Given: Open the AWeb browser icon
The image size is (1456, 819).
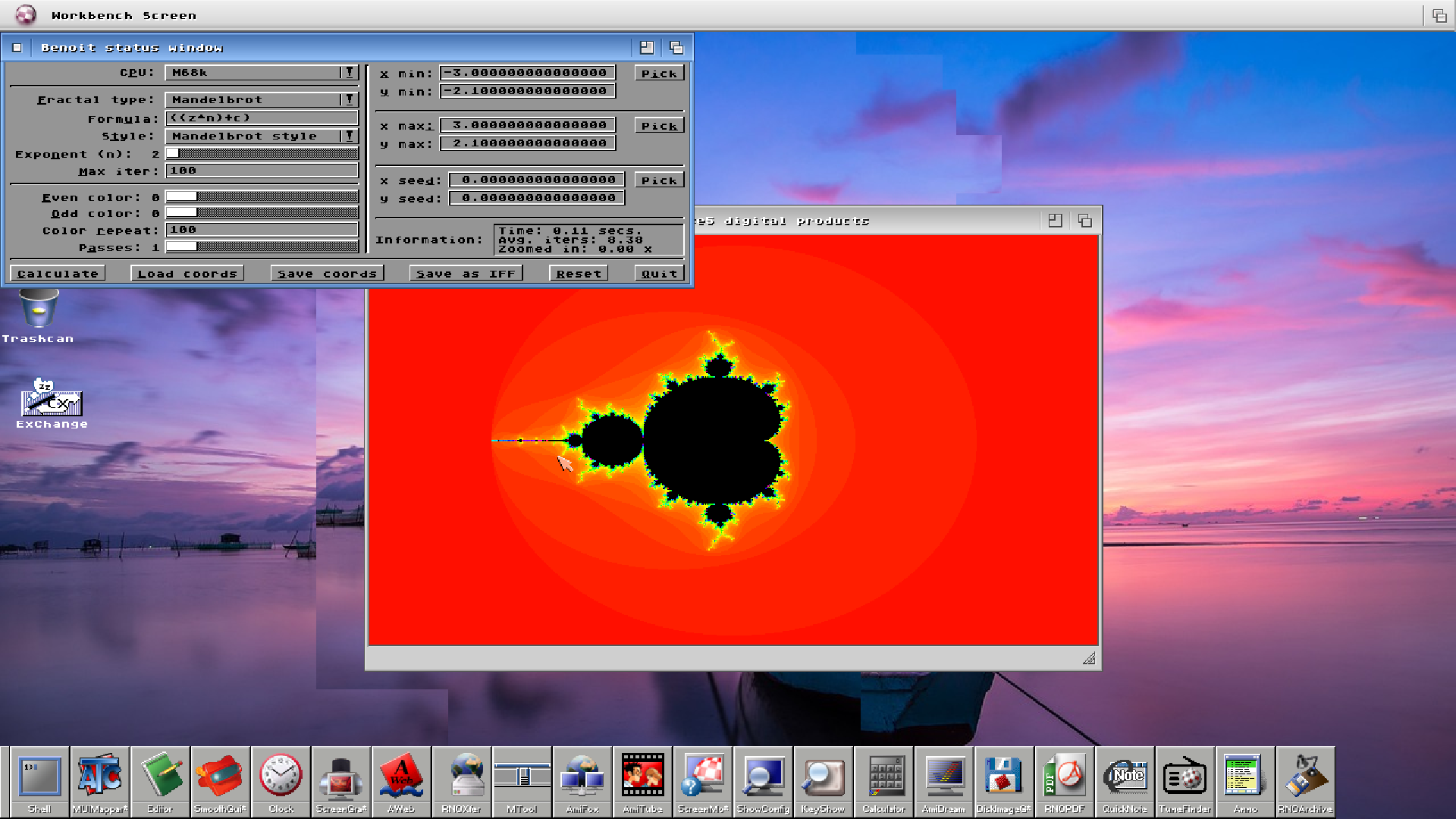Looking at the screenshot, I should (401, 777).
